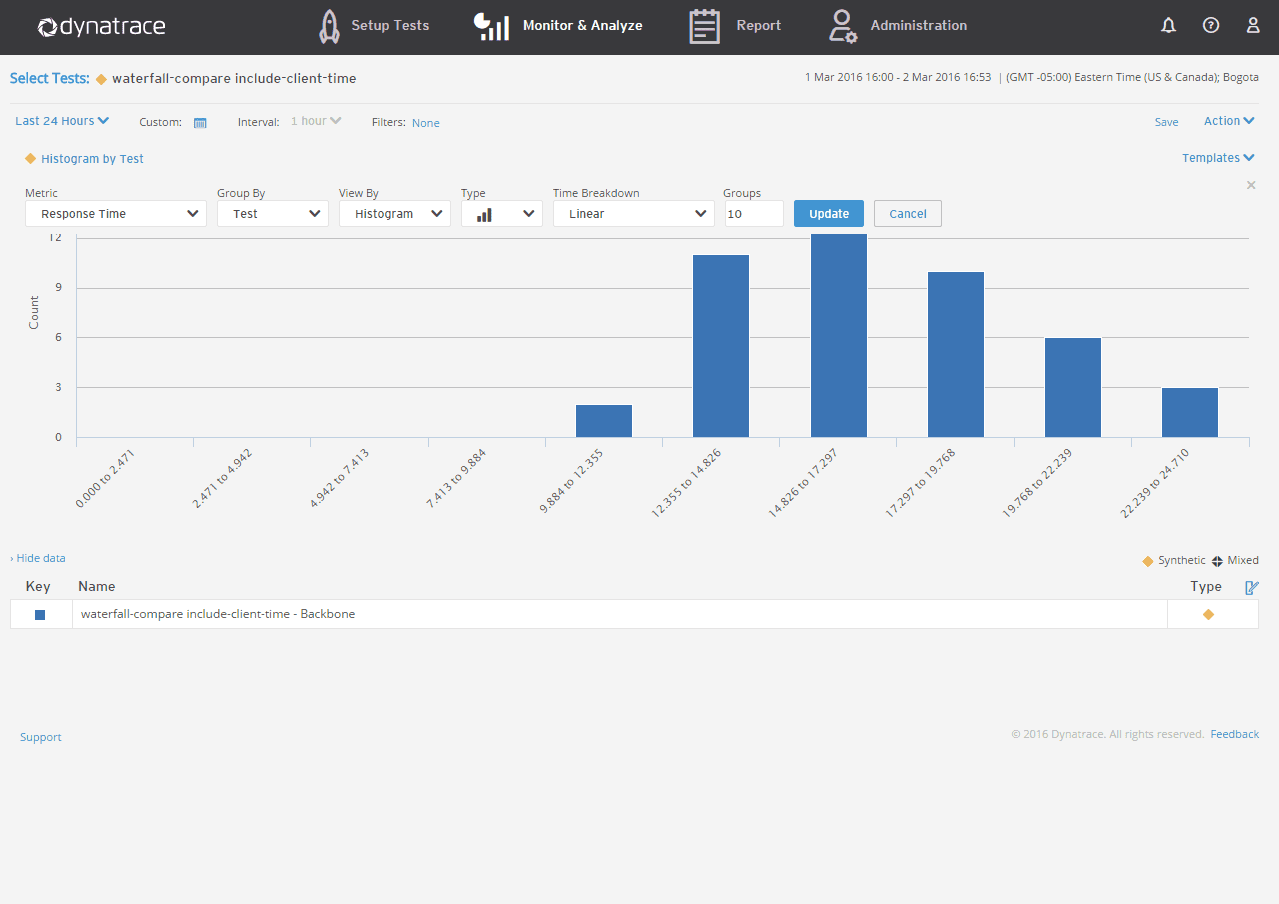This screenshot has height=904, width=1279.
Task: Open the Administration menu
Action: point(919,26)
